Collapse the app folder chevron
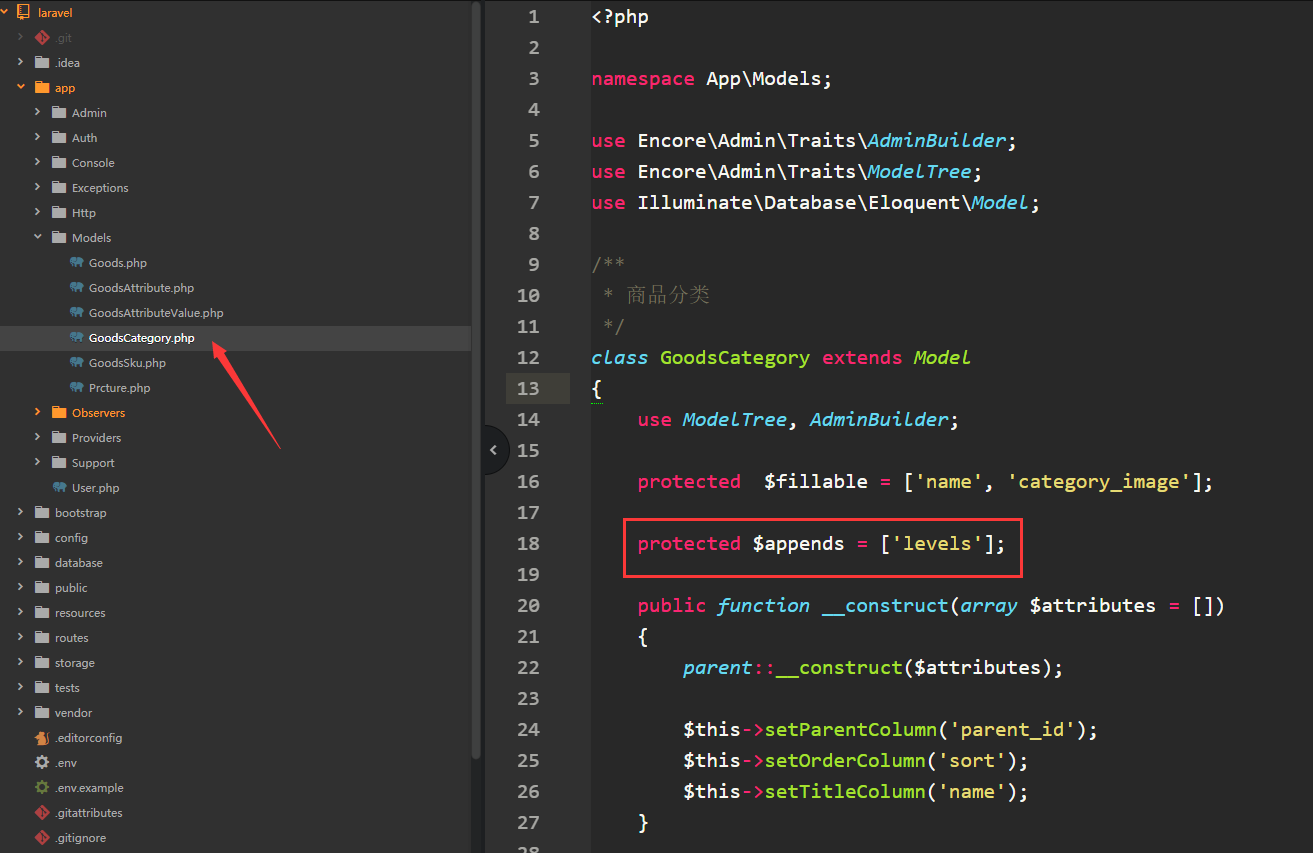The width and height of the screenshot is (1313, 853). 20,87
